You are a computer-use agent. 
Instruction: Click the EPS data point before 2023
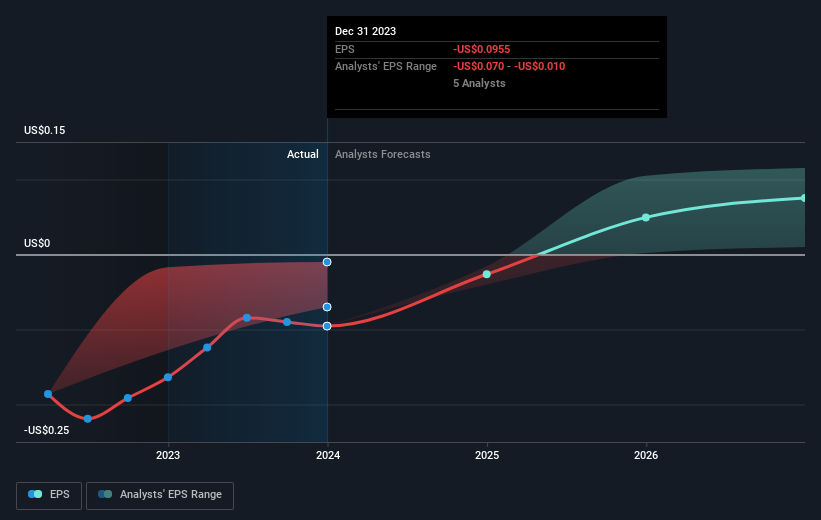(128, 398)
